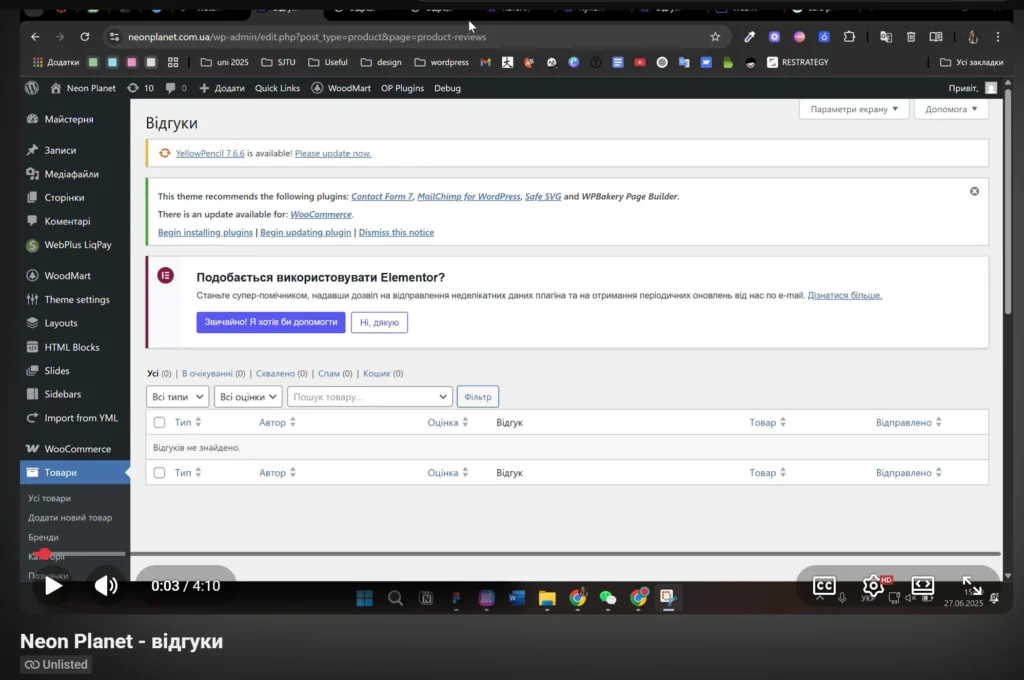Open the Всі оцінки dropdown
1024x680 pixels.
(248, 397)
